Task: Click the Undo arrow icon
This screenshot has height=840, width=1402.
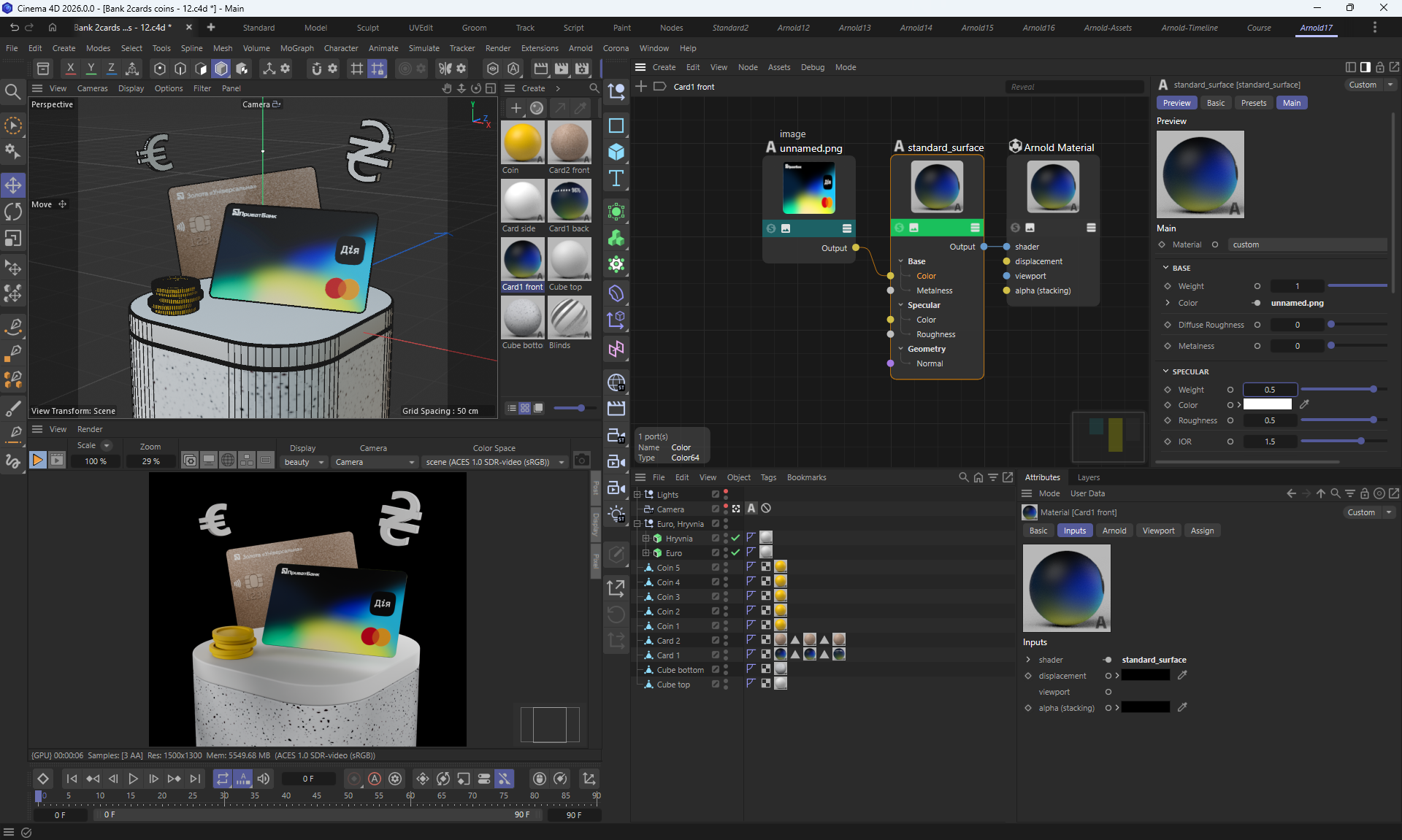Action: [14, 28]
